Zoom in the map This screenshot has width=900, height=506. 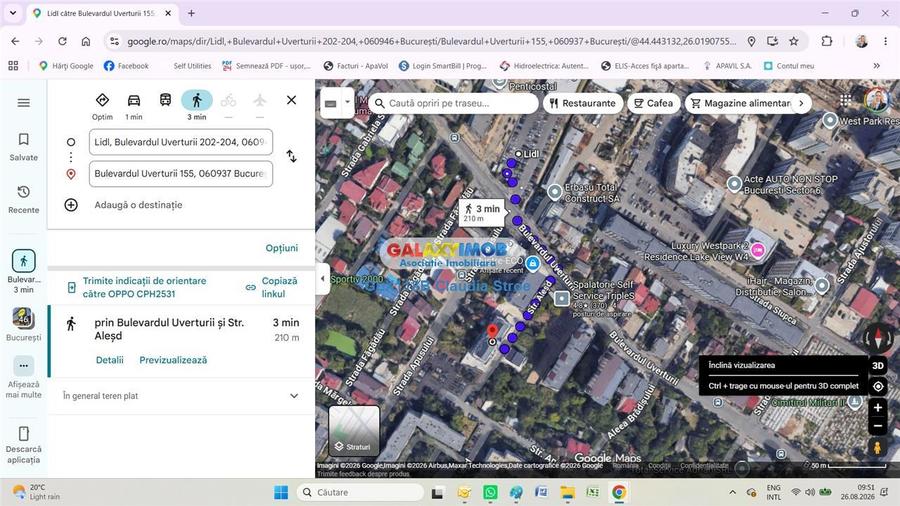pyautogui.click(x=878, y=408)
